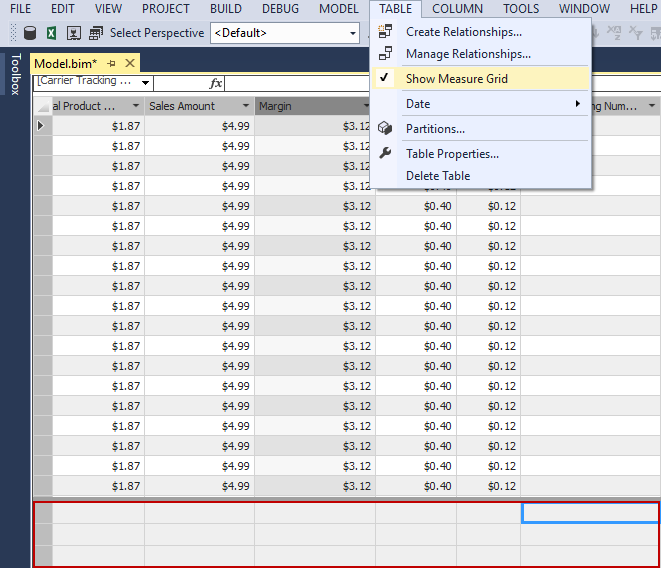The height and width of the screenshot is (568, 661).
Task: Click the Manage Relationships menu icon
Action: coord(385,54)
